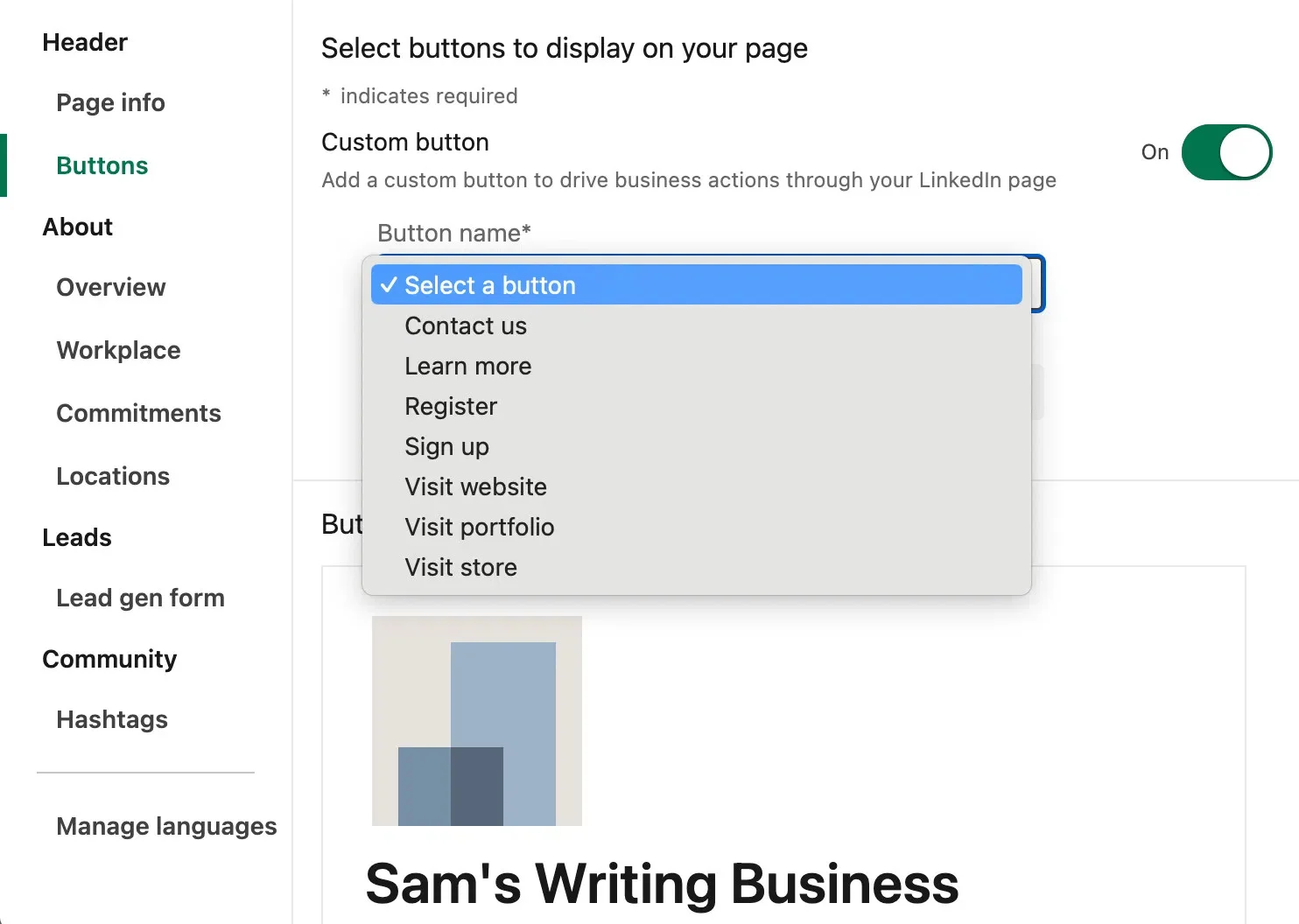Open the Workplace section
This screenshot has height=924, width=1299.
coord(118,350)
